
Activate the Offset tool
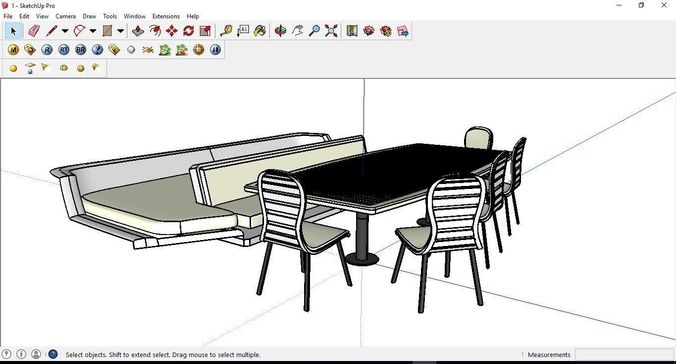tap(155, 31)
